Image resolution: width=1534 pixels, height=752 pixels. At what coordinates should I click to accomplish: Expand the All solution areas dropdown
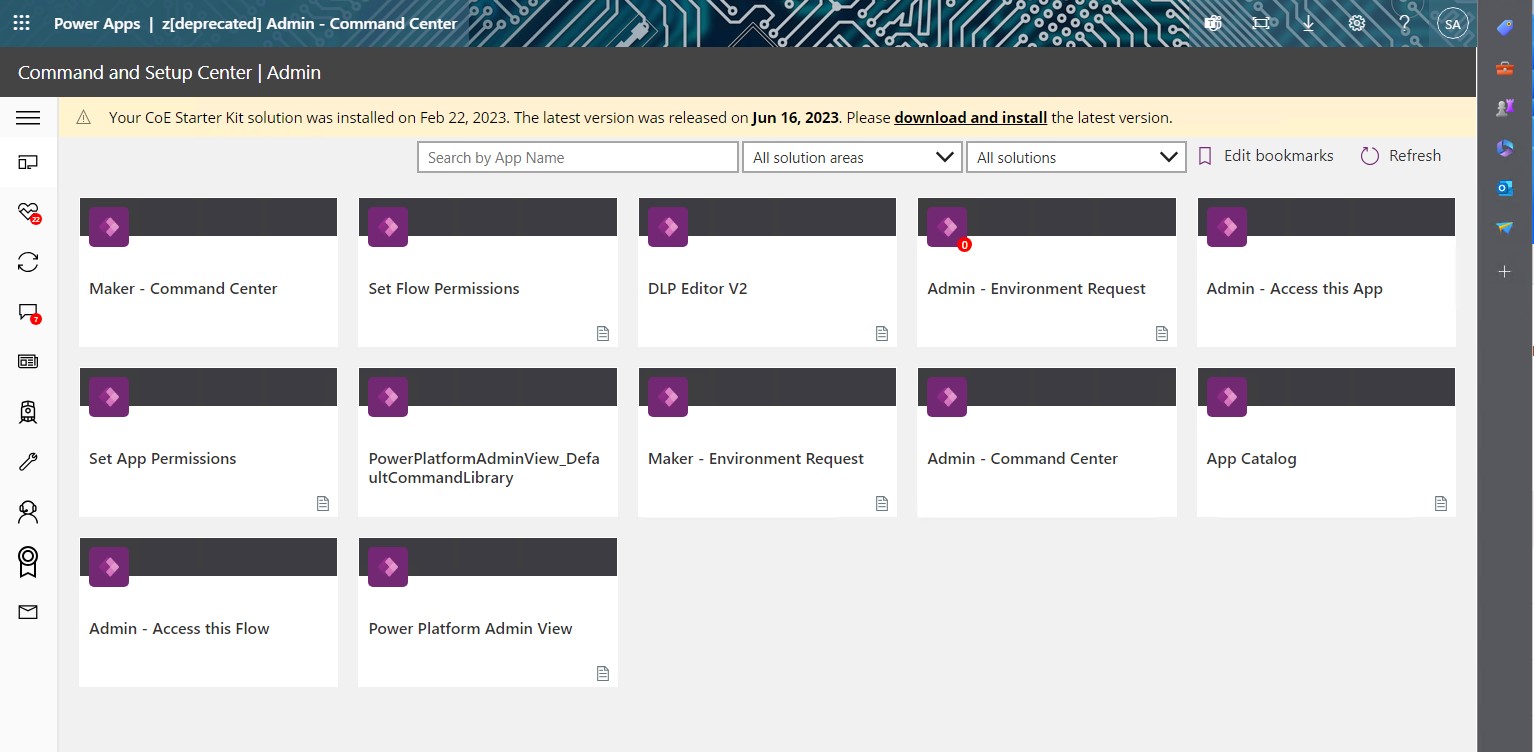click(x=851, y=156)
